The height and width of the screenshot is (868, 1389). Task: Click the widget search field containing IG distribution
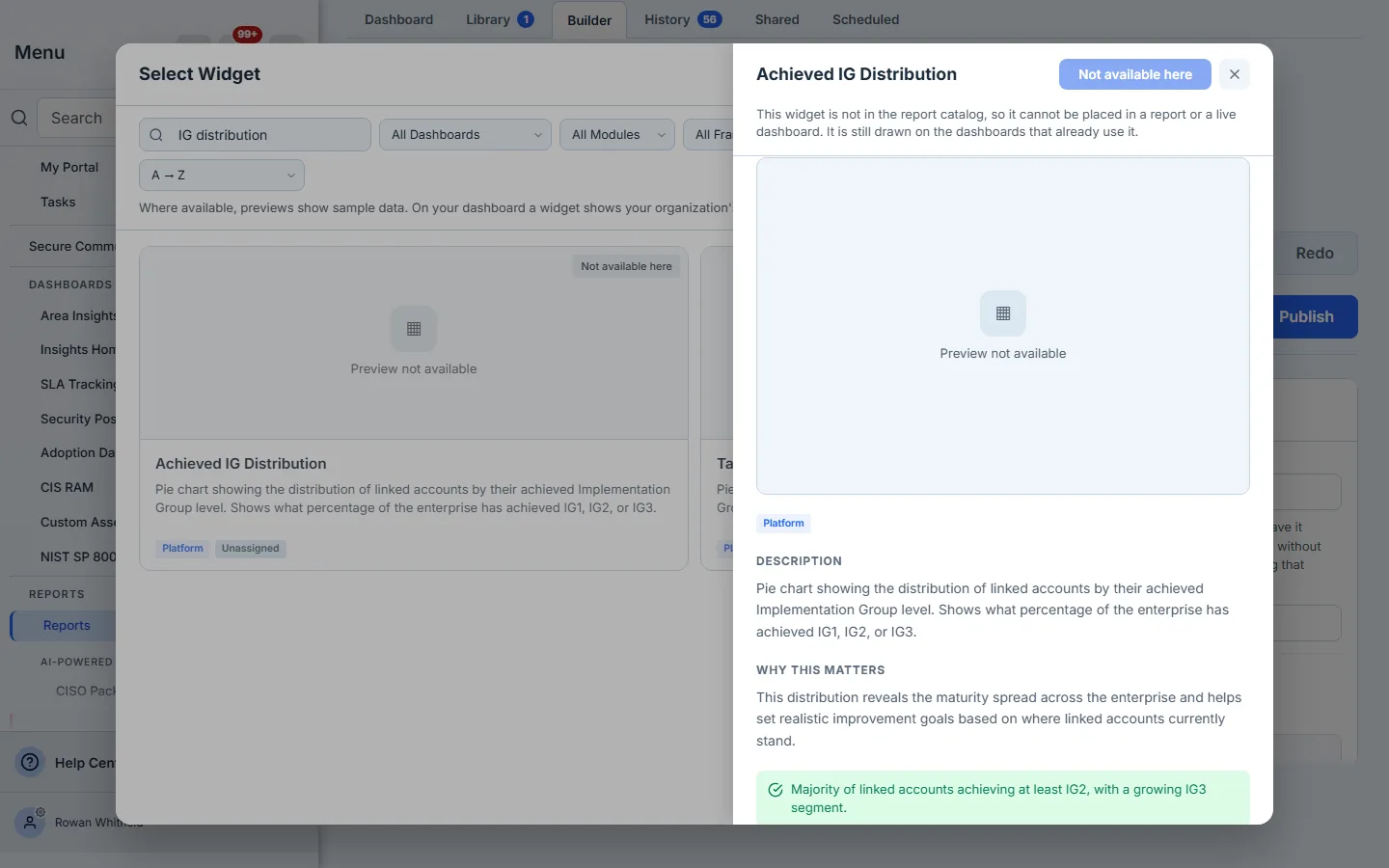[255, 135]
